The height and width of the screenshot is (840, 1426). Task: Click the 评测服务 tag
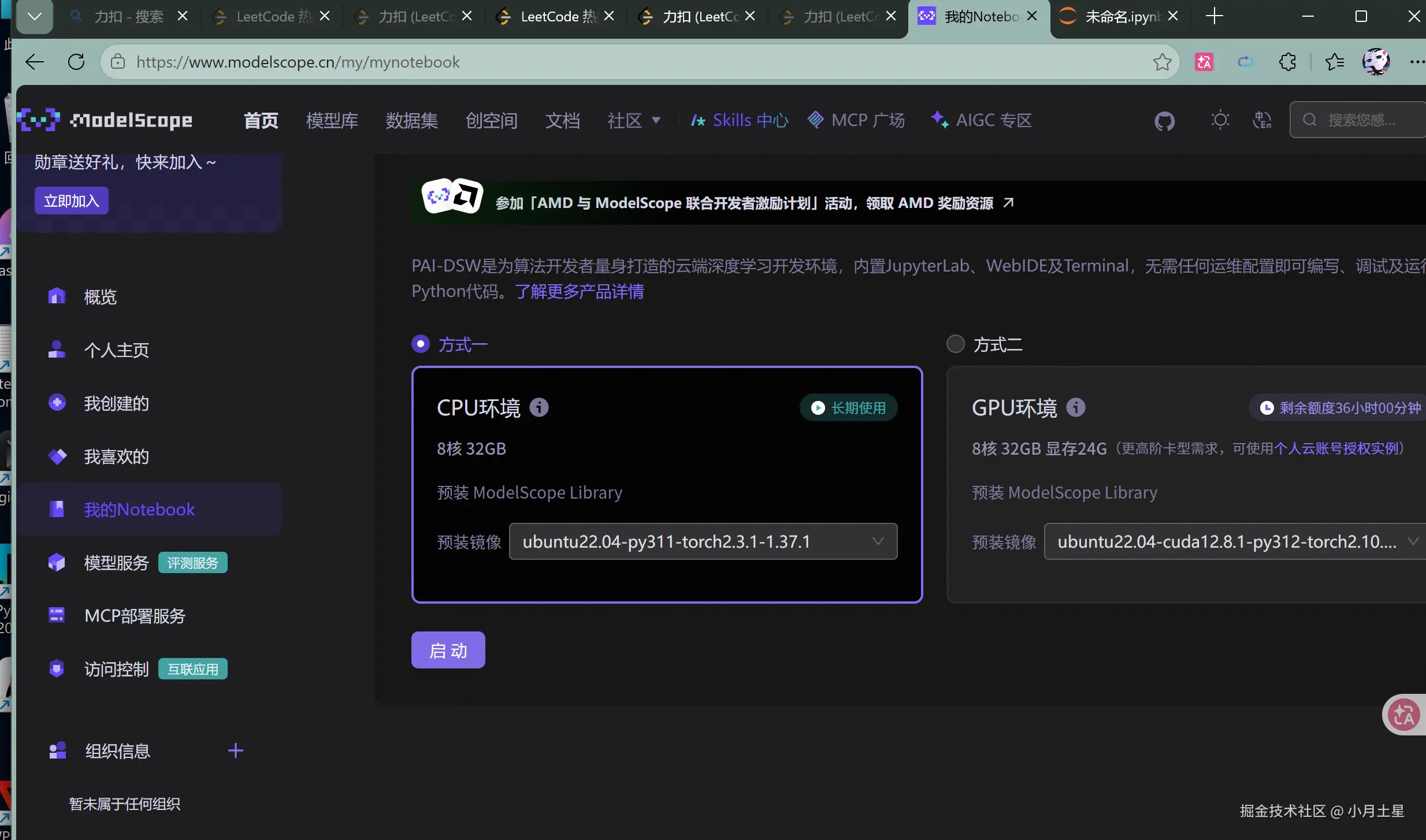193,563
